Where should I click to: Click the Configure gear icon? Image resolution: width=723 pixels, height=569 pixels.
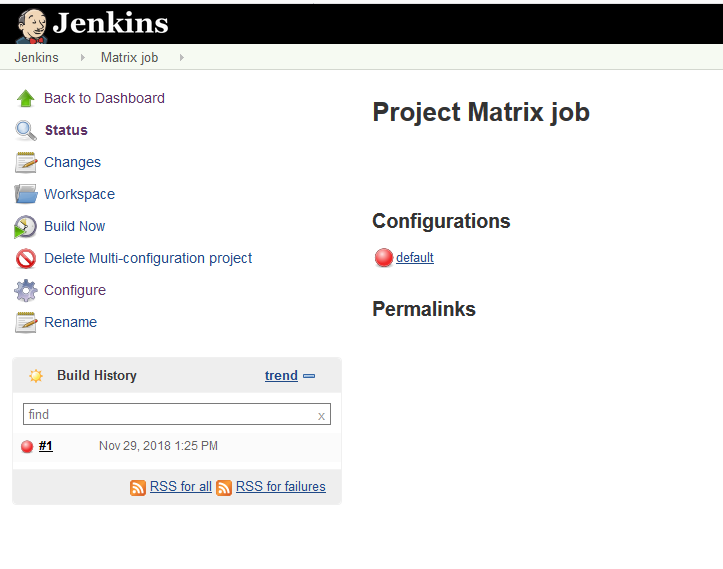point(26,290)
